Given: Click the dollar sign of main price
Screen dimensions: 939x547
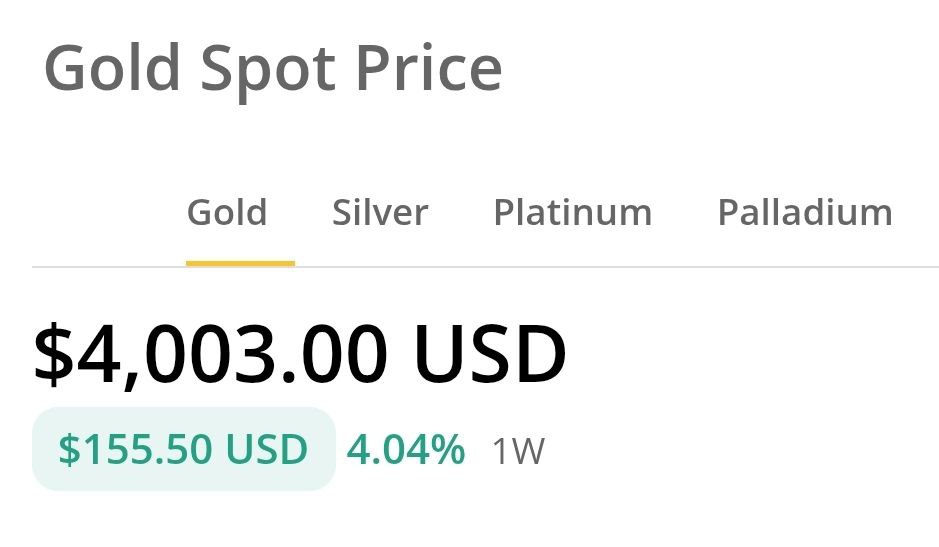Looking at the screenshot, I should pyautogui.click(x=54, y=357).
